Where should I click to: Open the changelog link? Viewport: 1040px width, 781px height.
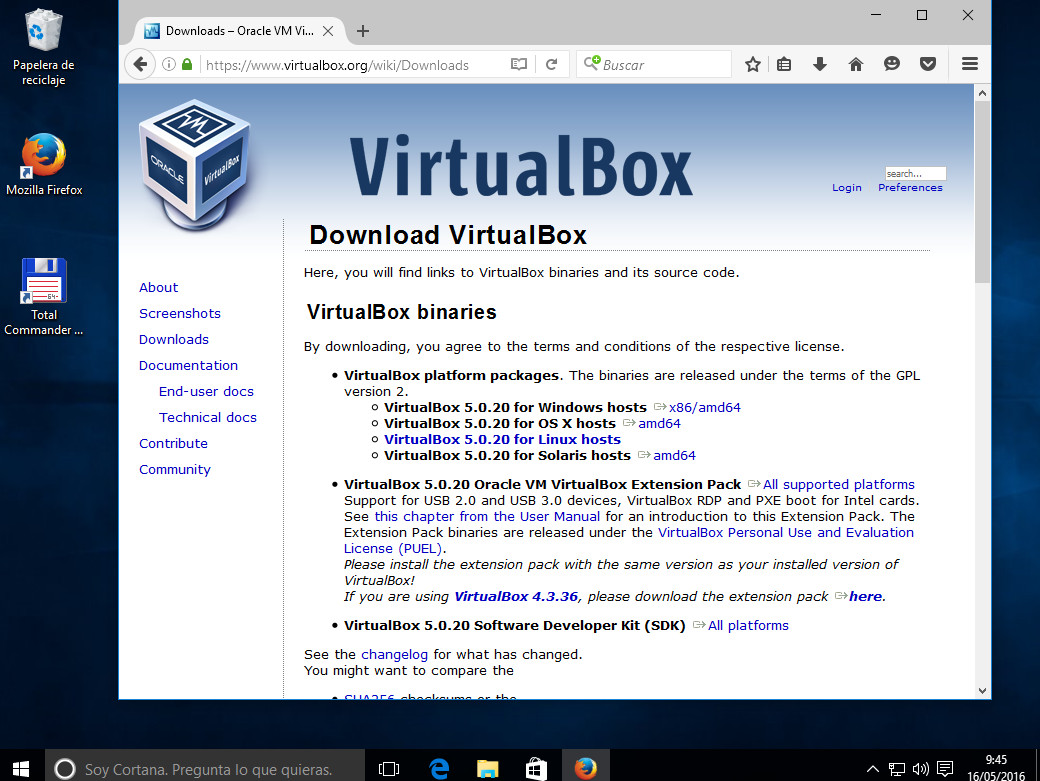[394, 654]
